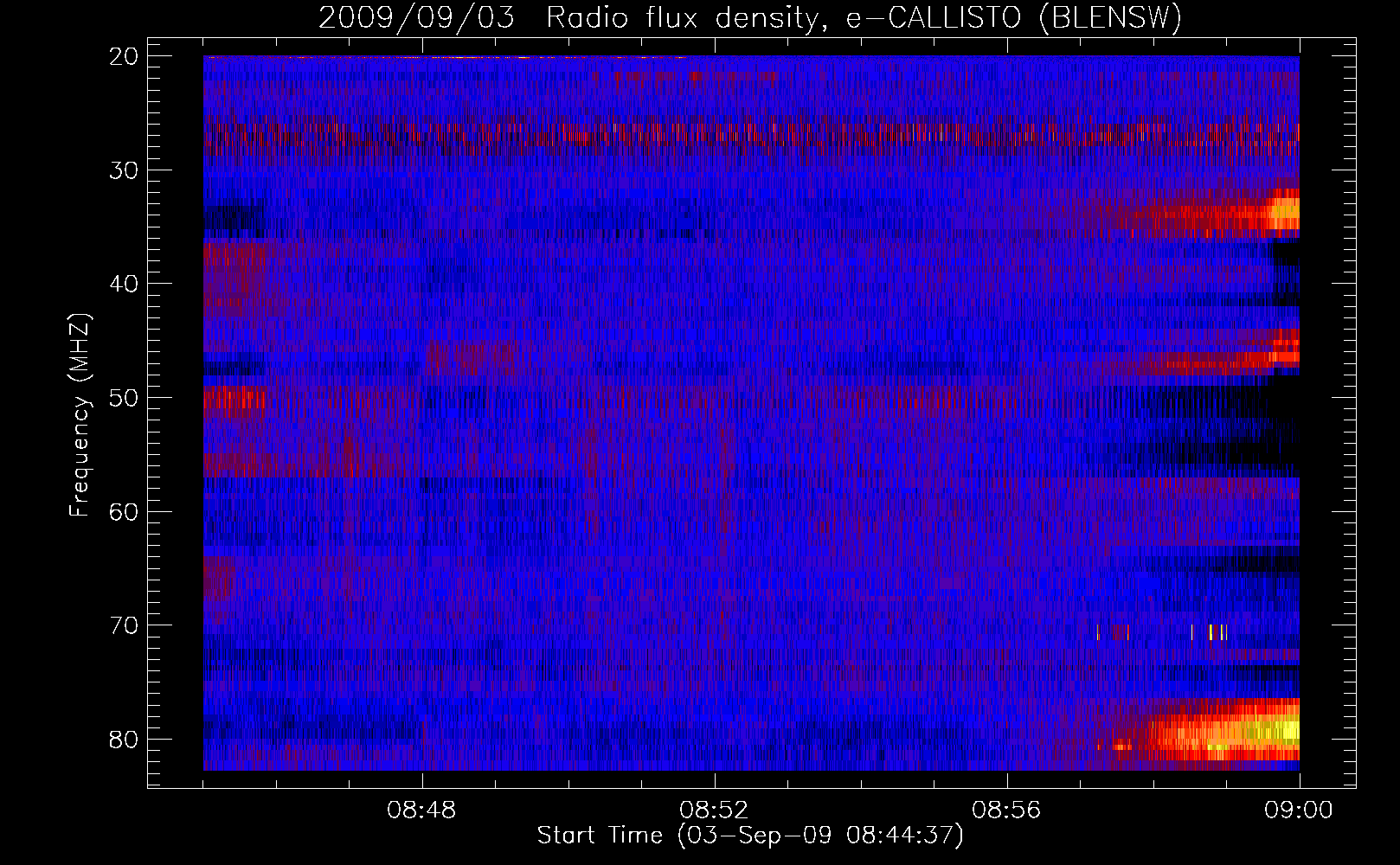Click the red emission patch near 50 MHz at left edge
This screenshot has width=1400, height=865.
click(234, 400)
